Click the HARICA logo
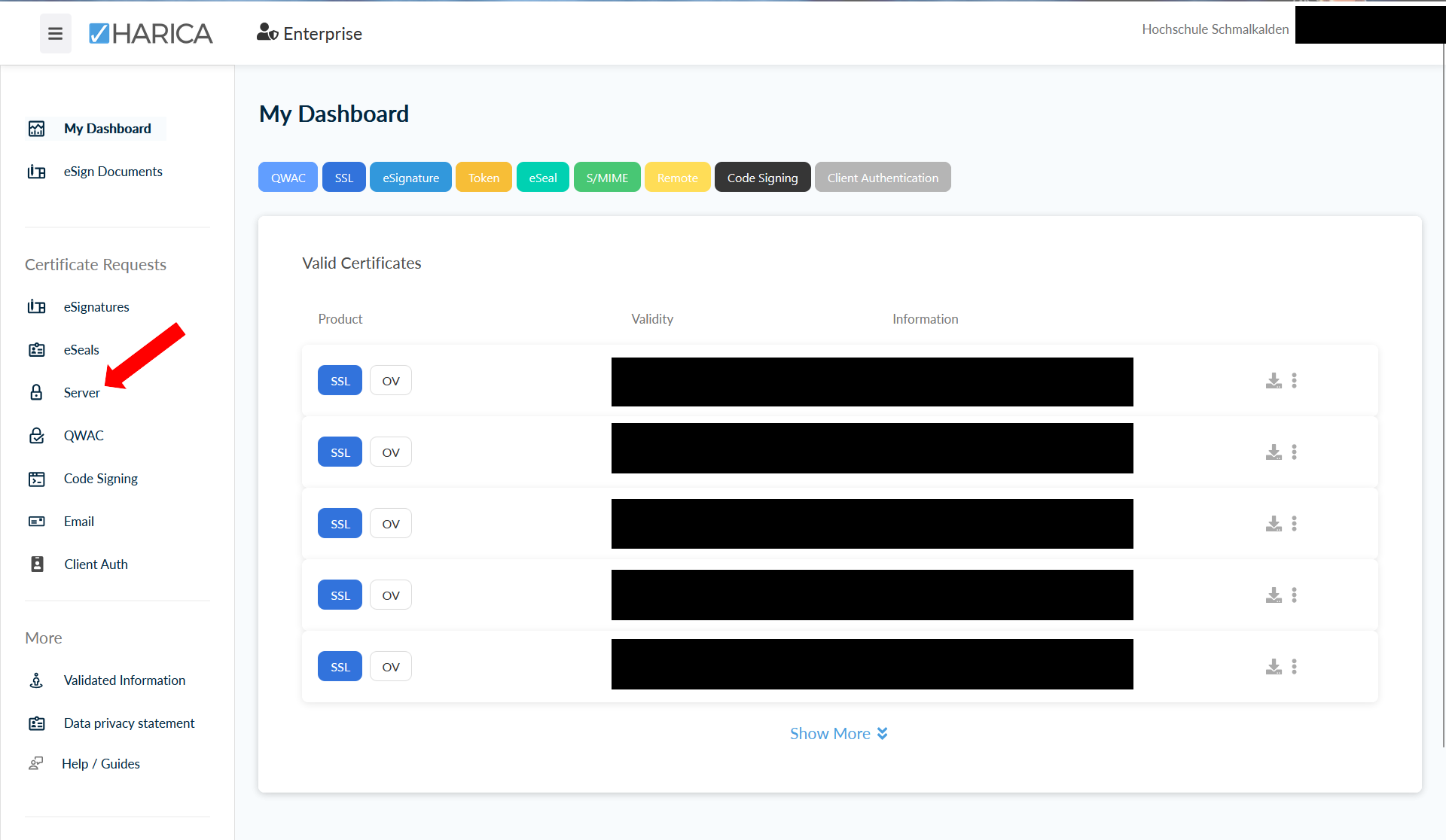 [151, 33]
